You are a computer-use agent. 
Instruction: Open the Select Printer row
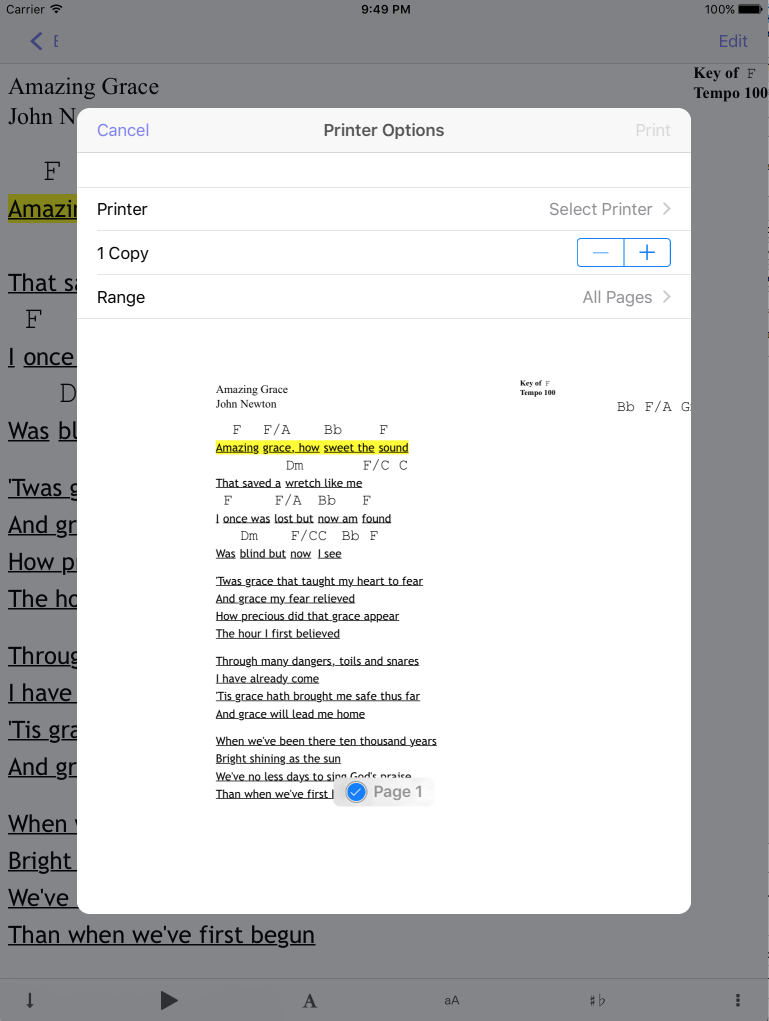384,209
